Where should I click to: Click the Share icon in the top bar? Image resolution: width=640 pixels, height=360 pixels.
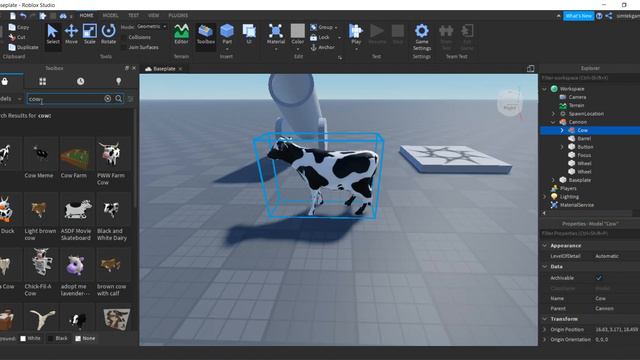pos(609,16)
